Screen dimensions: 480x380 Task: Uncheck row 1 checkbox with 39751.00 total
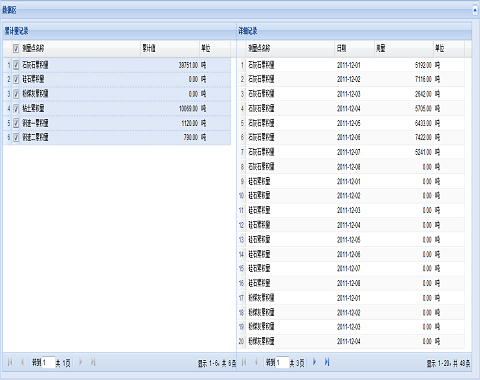16,65
